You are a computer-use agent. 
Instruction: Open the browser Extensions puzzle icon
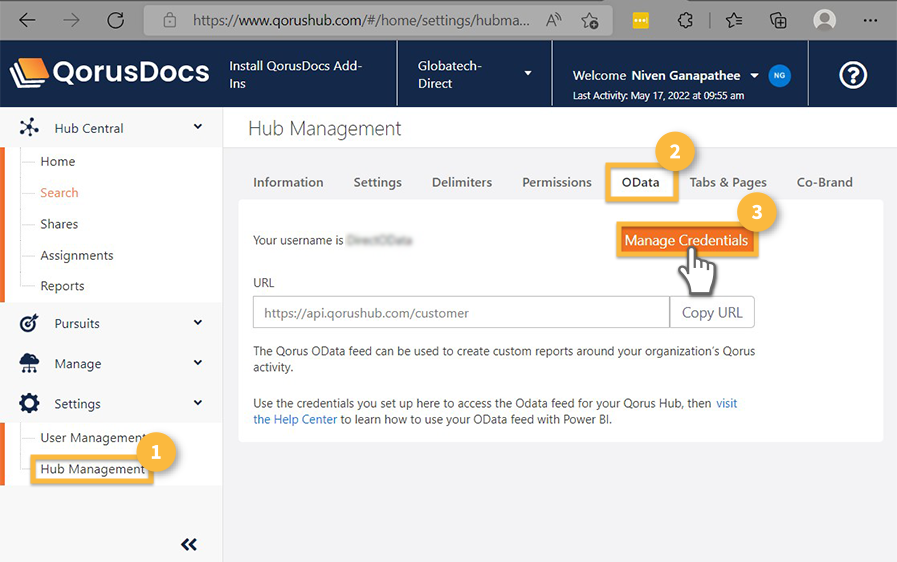[x=685, y=21]
